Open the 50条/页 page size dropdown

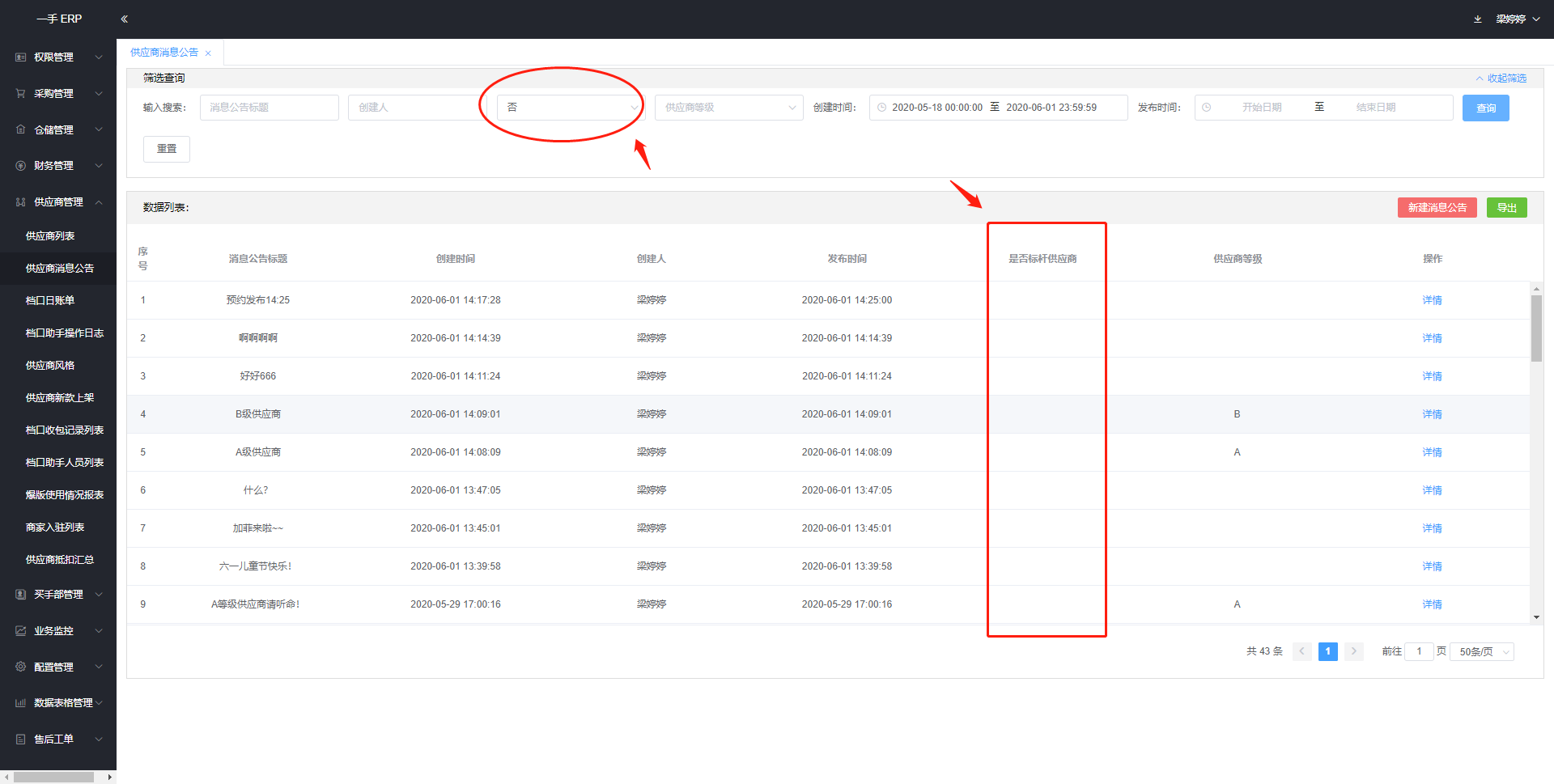tap(1483, 652)
